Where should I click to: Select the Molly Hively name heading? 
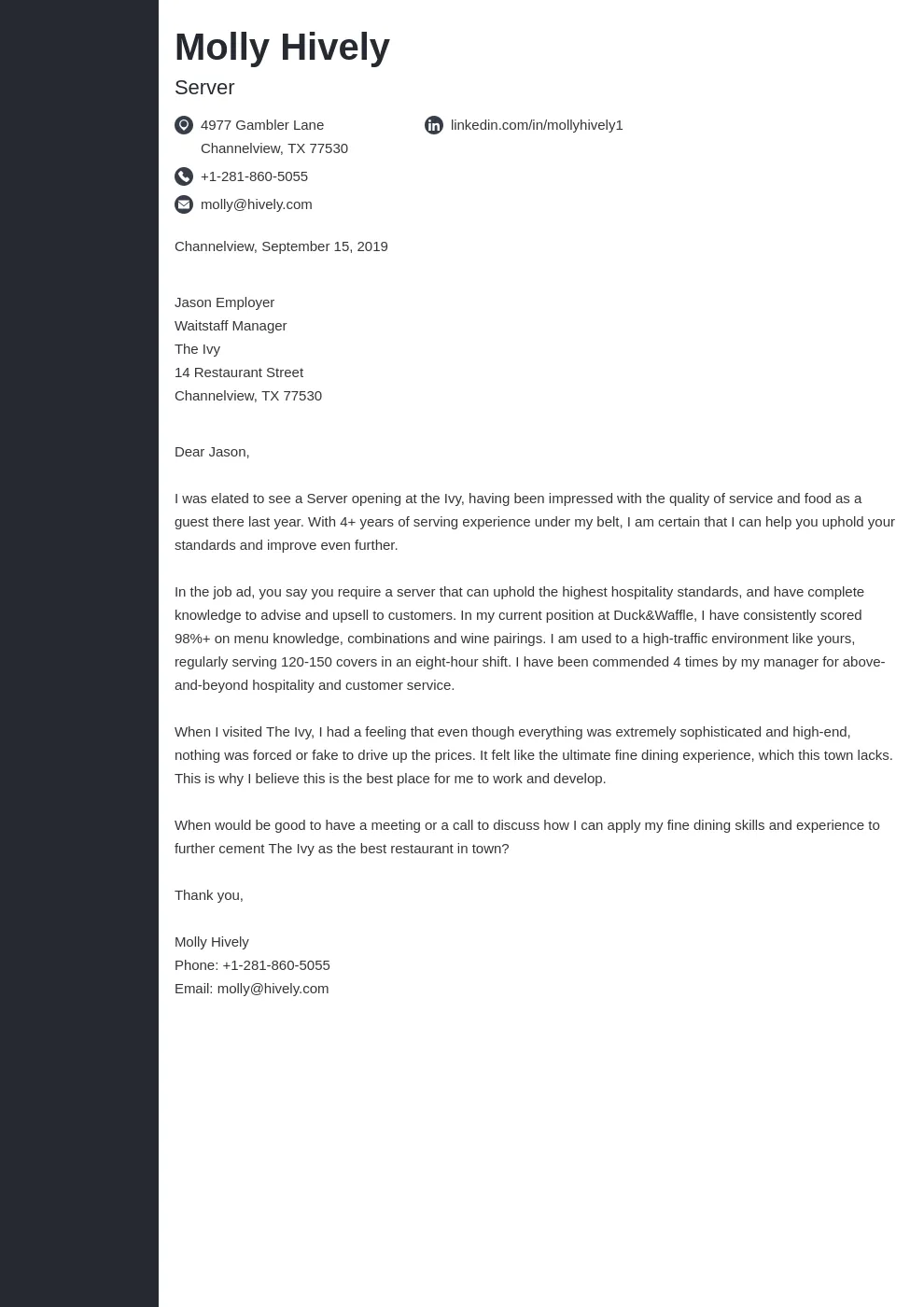[x=282, y=47]
